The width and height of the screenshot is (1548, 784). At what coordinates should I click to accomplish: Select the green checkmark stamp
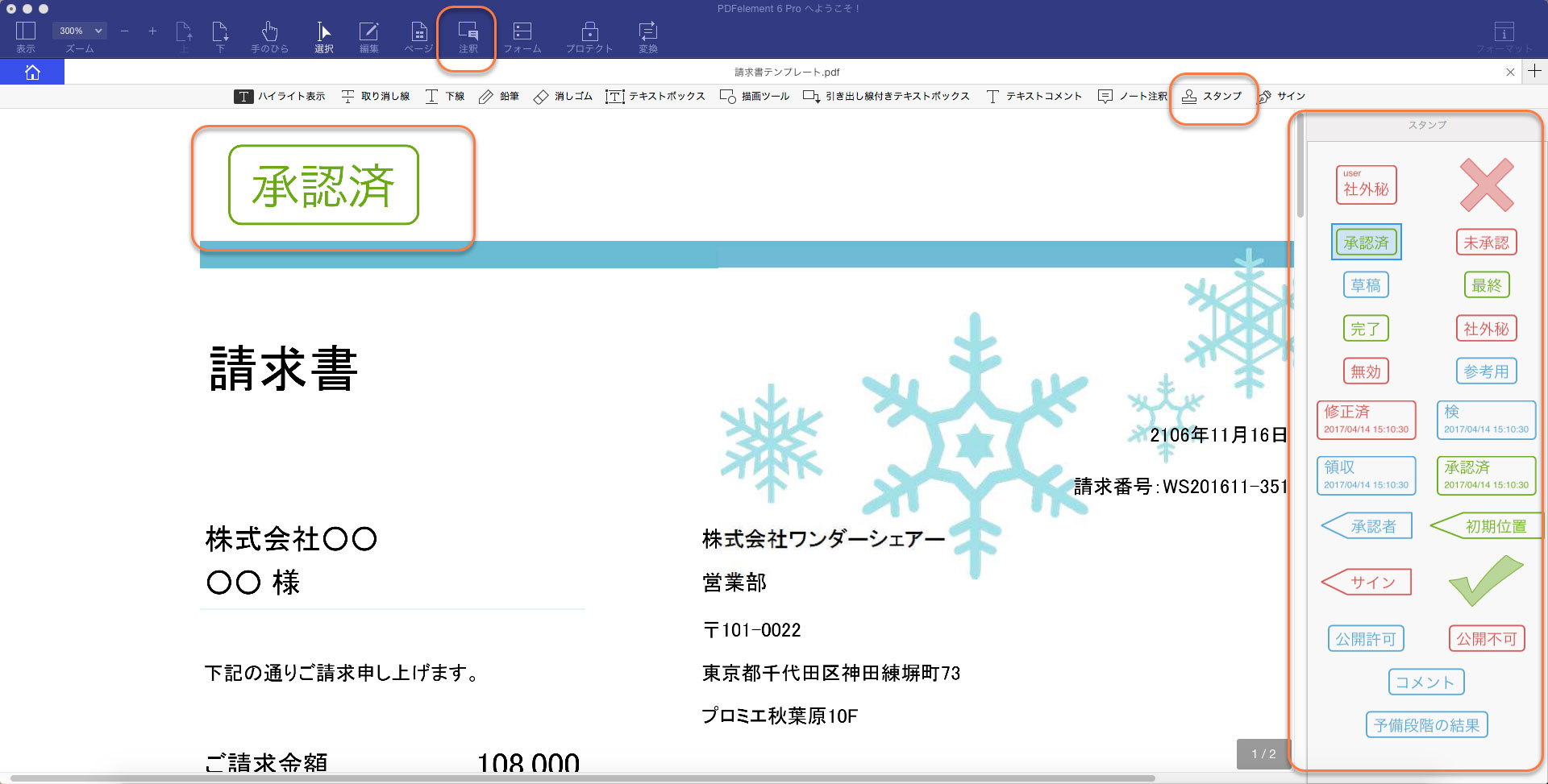tap(1486, 581)
